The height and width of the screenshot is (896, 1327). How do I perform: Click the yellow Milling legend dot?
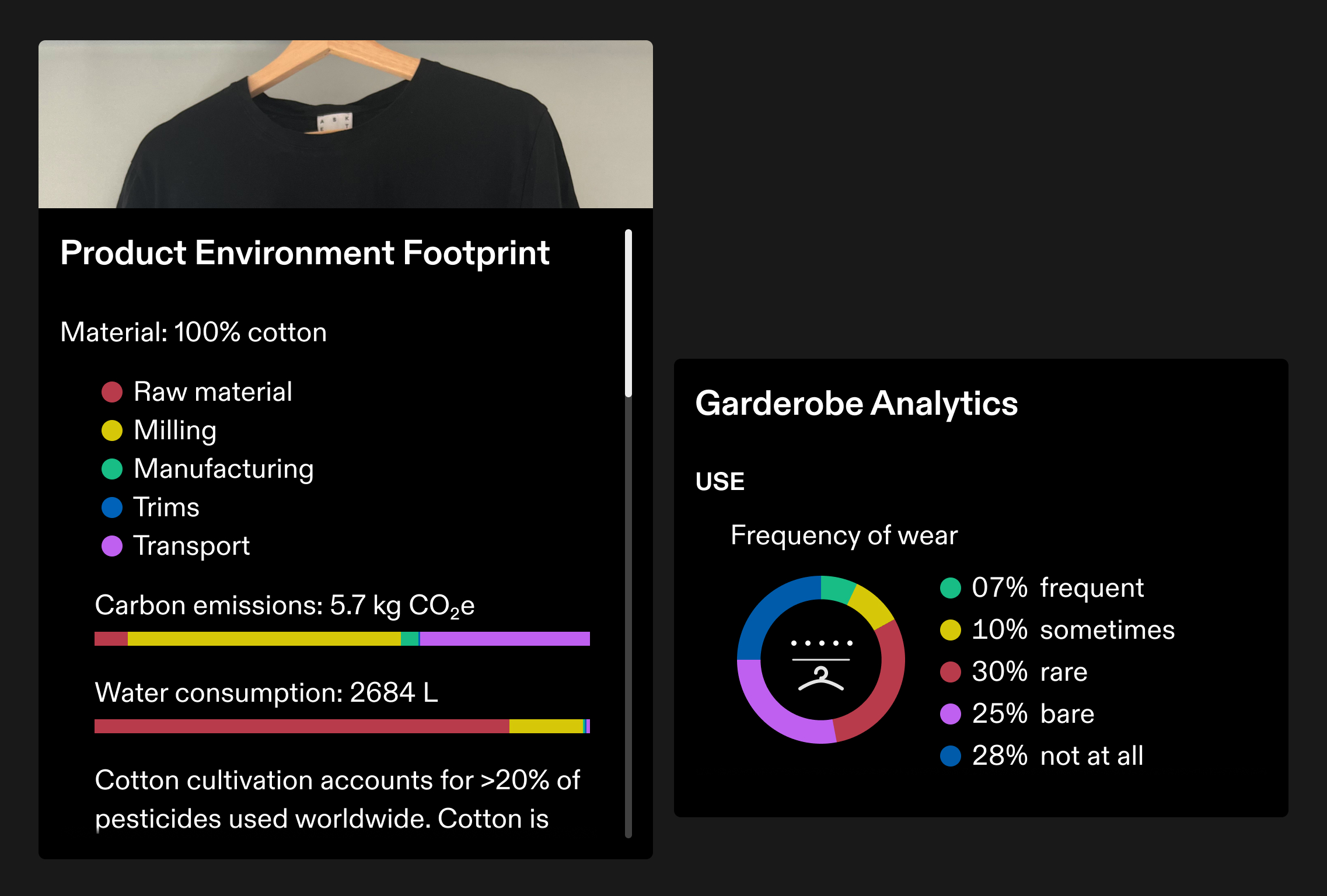pos(112,430)
